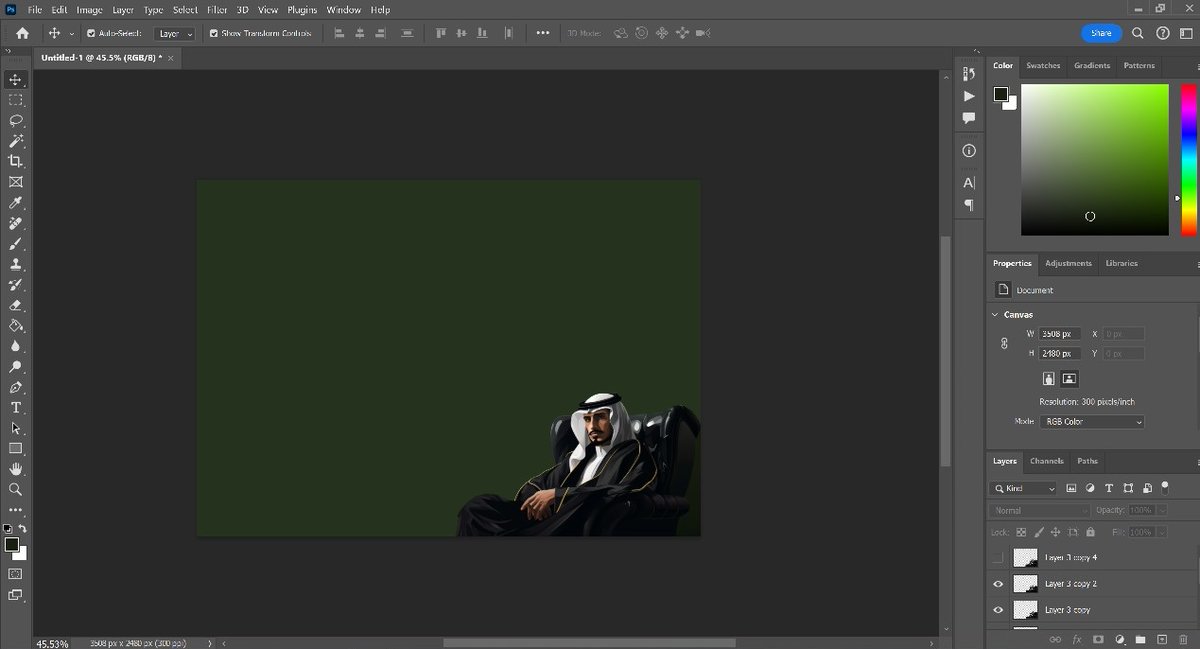
Task: Open the Plugins menu
Action: [x=302, y=9]
